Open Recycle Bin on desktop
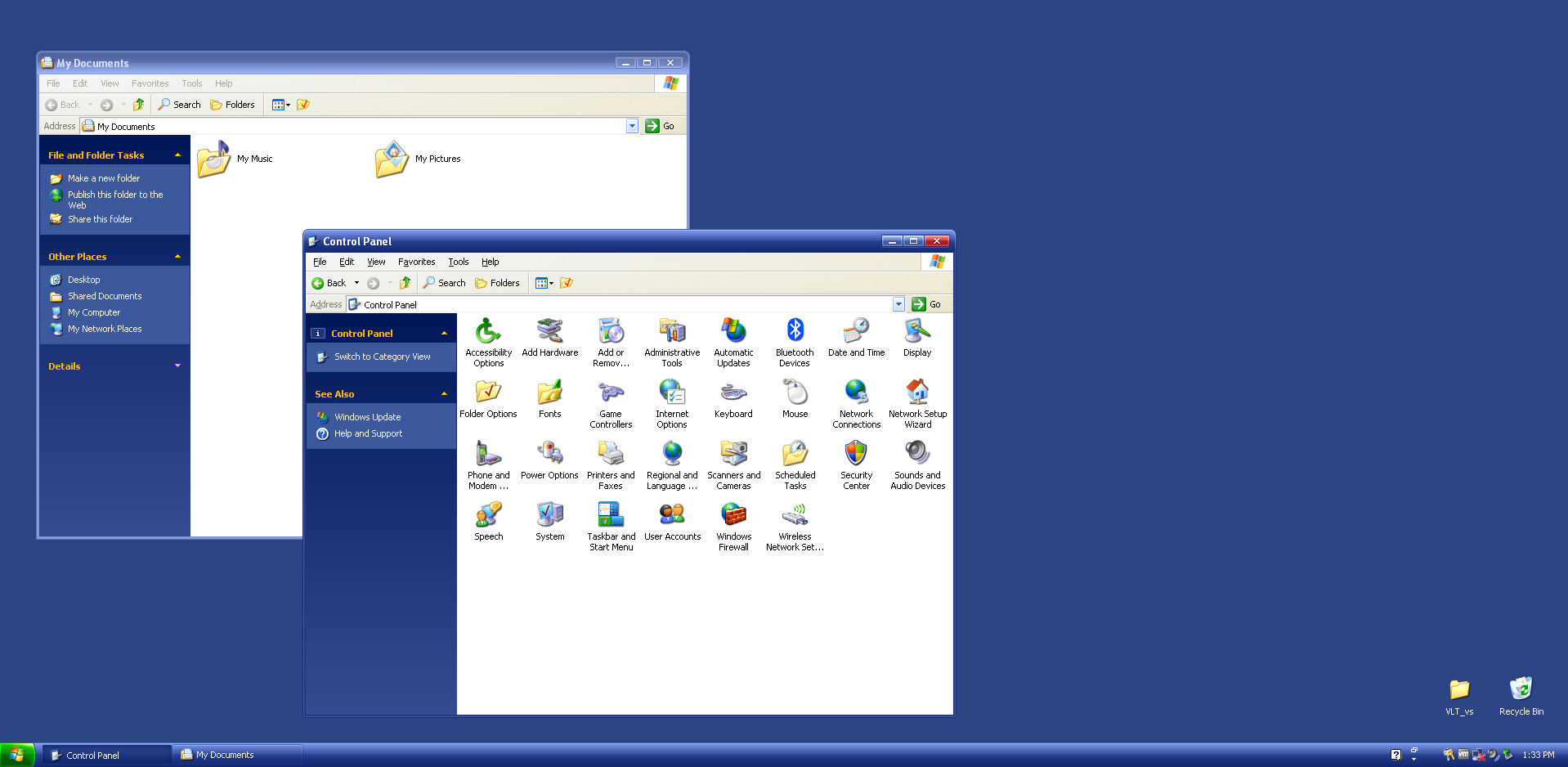This screenshot has height=767, width=1568. [x=1521, y=696]
